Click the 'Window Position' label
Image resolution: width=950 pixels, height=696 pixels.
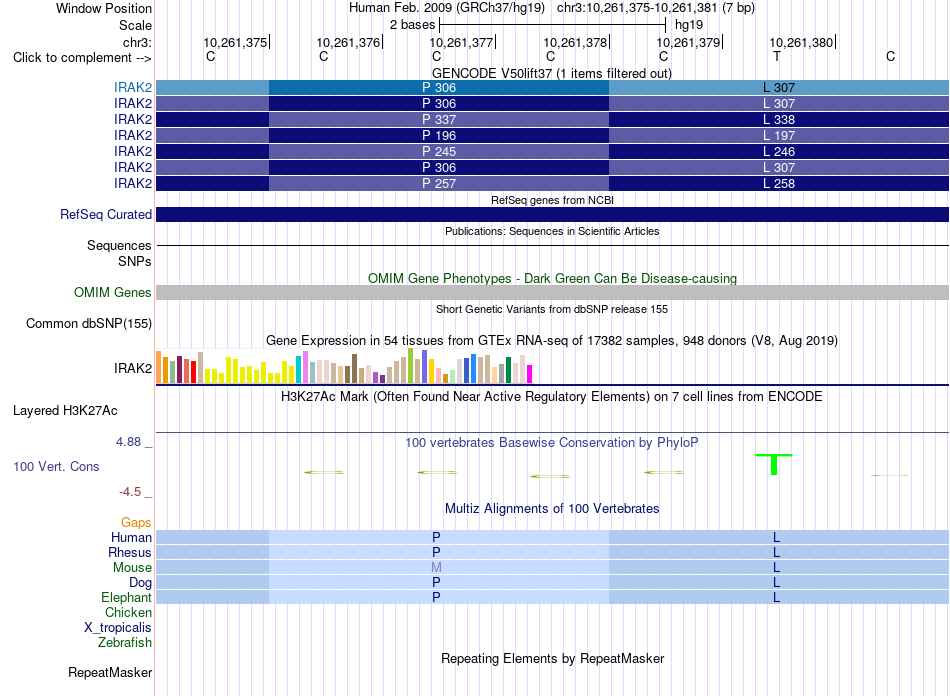point(104,8)
